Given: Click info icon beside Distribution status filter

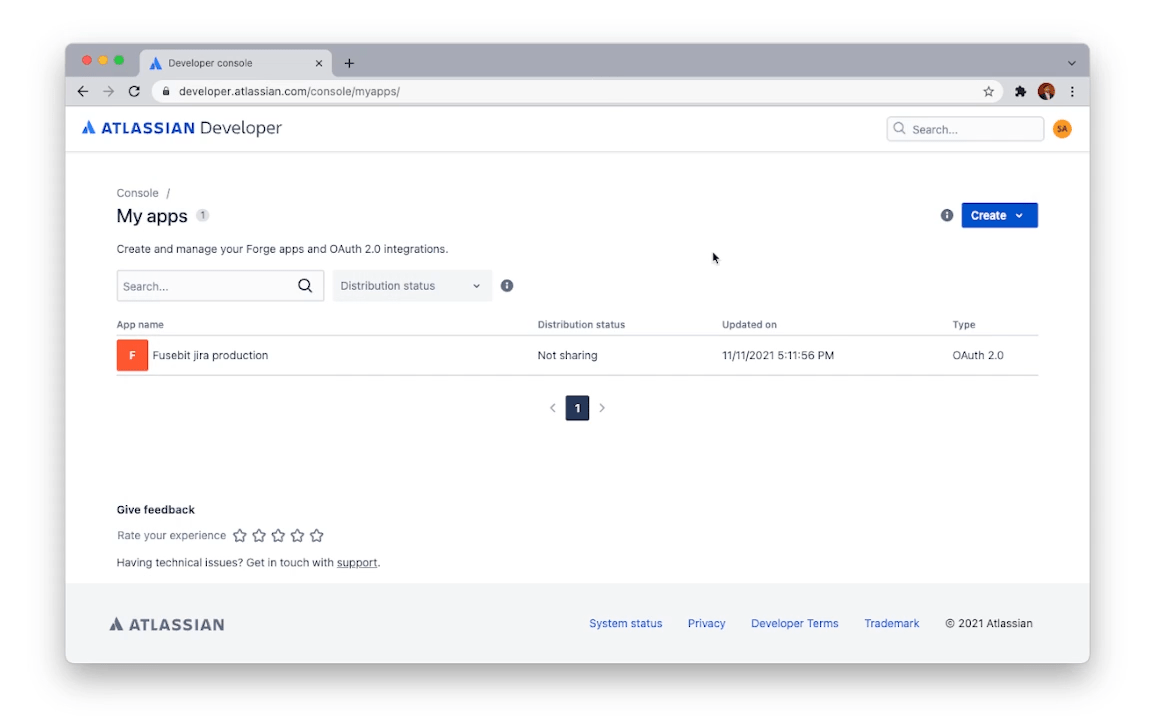Looking at the screenshot, I should (507, 286).
